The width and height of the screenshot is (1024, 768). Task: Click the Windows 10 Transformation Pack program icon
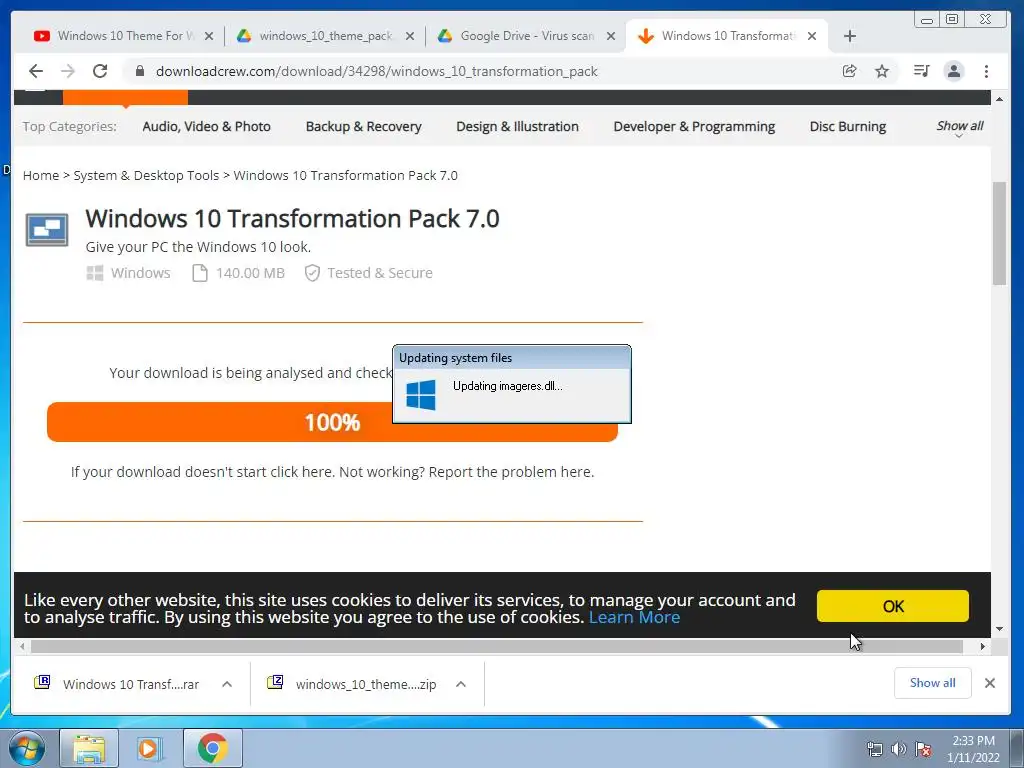point(47,229)
